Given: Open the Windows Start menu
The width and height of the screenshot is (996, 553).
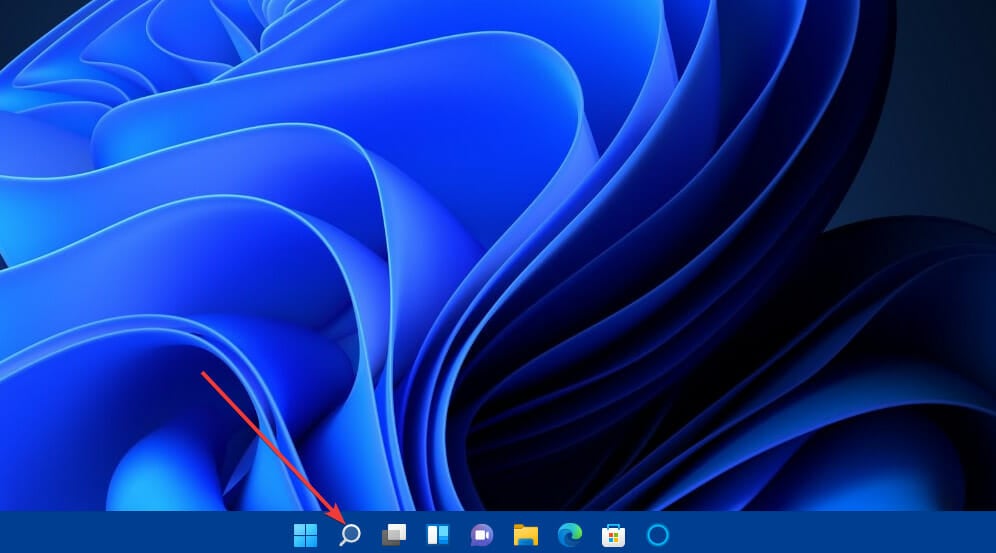Looking at the screenshot, I should click(306, 535).
